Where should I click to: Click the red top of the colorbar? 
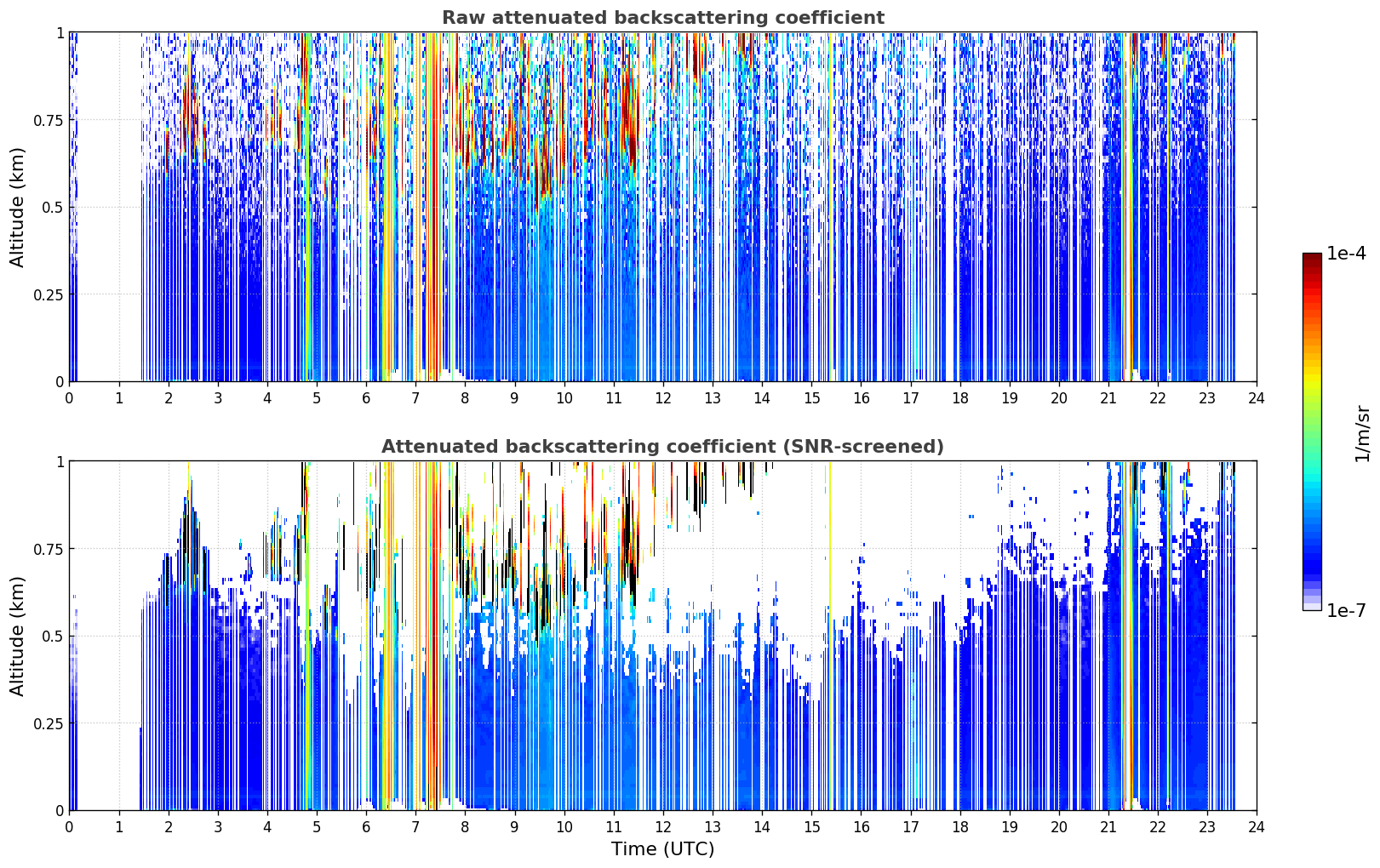[1312, 266]
